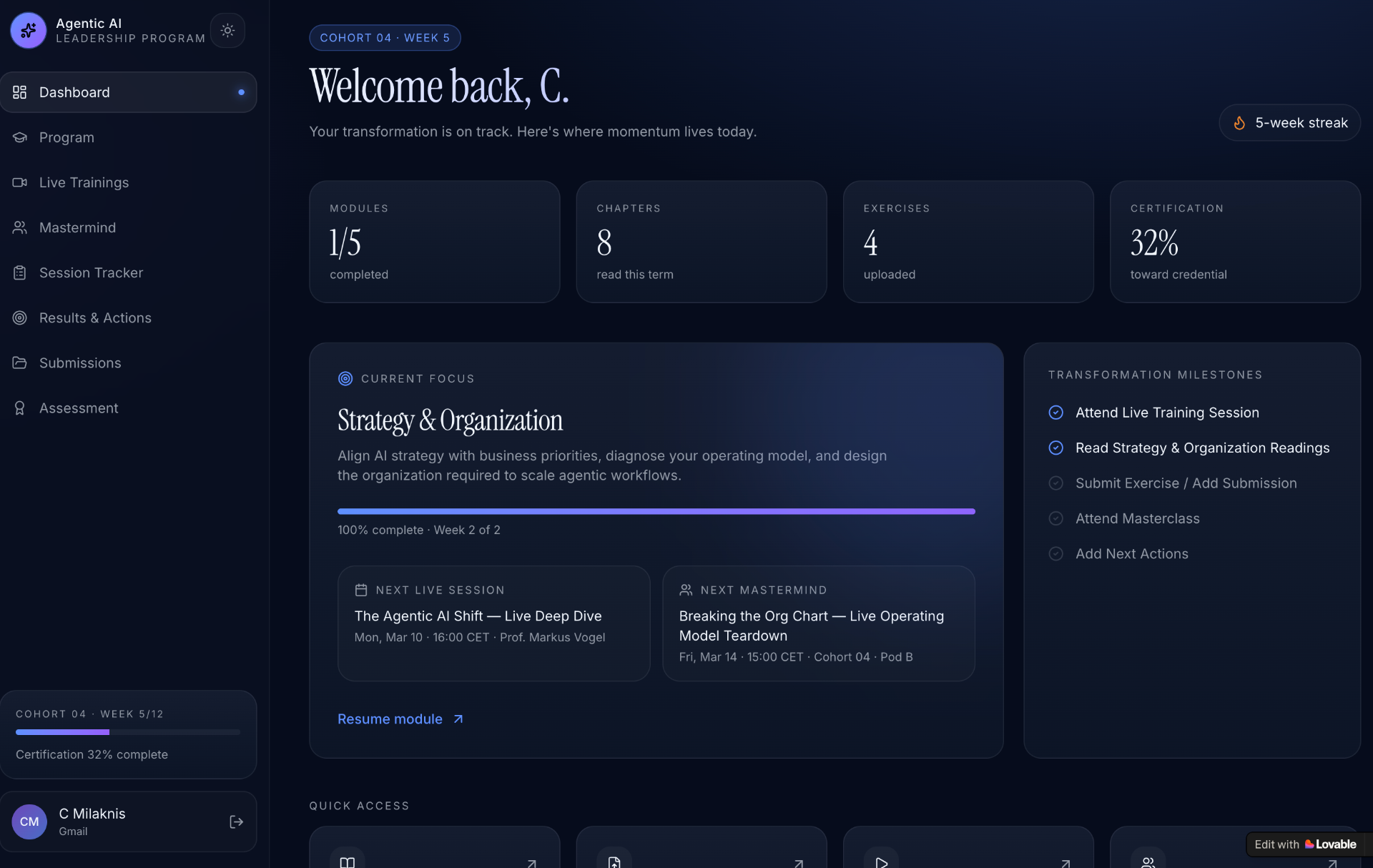Click the module 100% progress bar
The image size is (1373, 868).
[x=656, y=511]
